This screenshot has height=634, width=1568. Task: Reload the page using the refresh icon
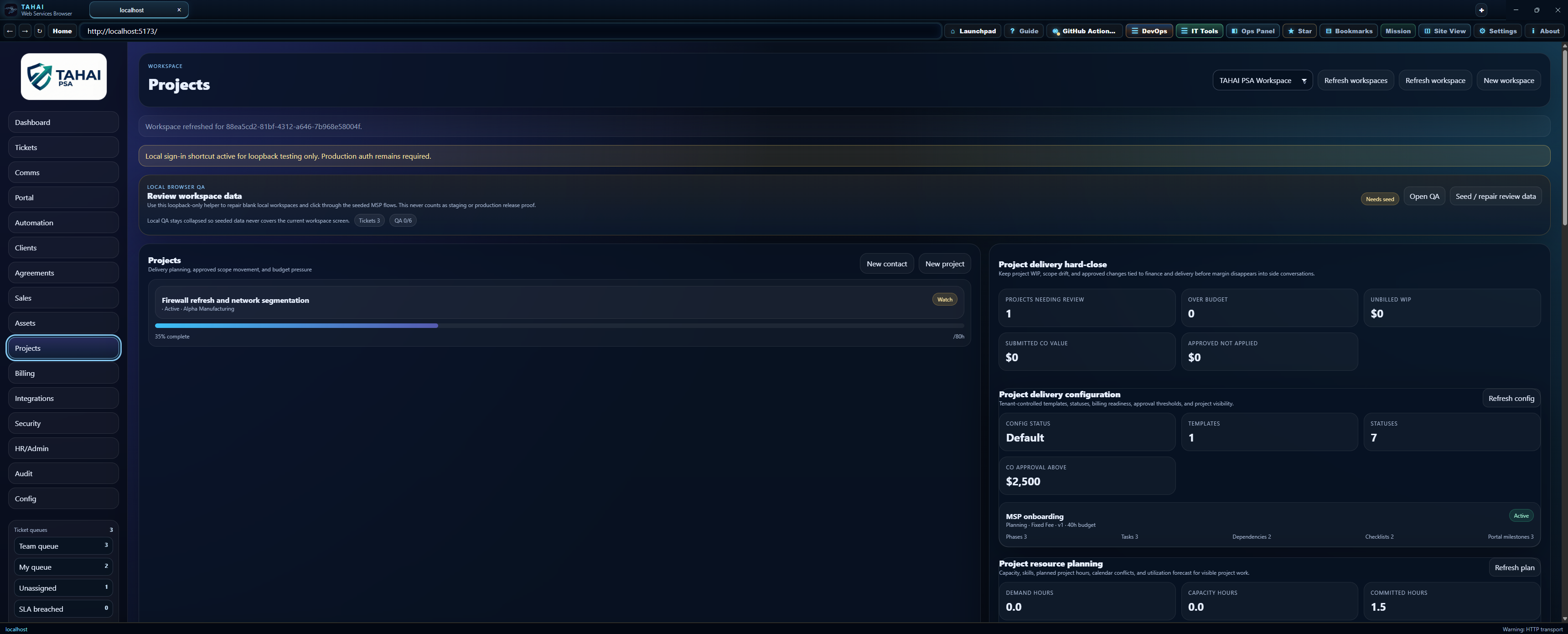pos(40,31)
